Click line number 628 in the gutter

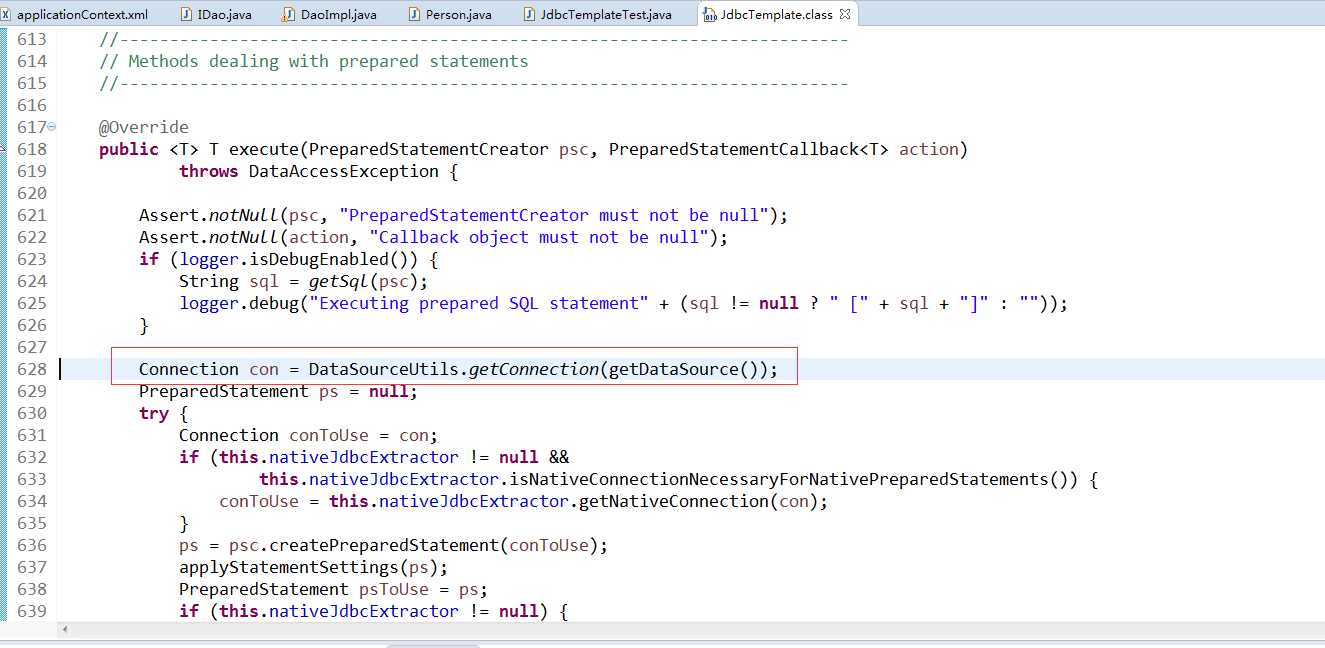pyautogui.click(x=32, y=369)
